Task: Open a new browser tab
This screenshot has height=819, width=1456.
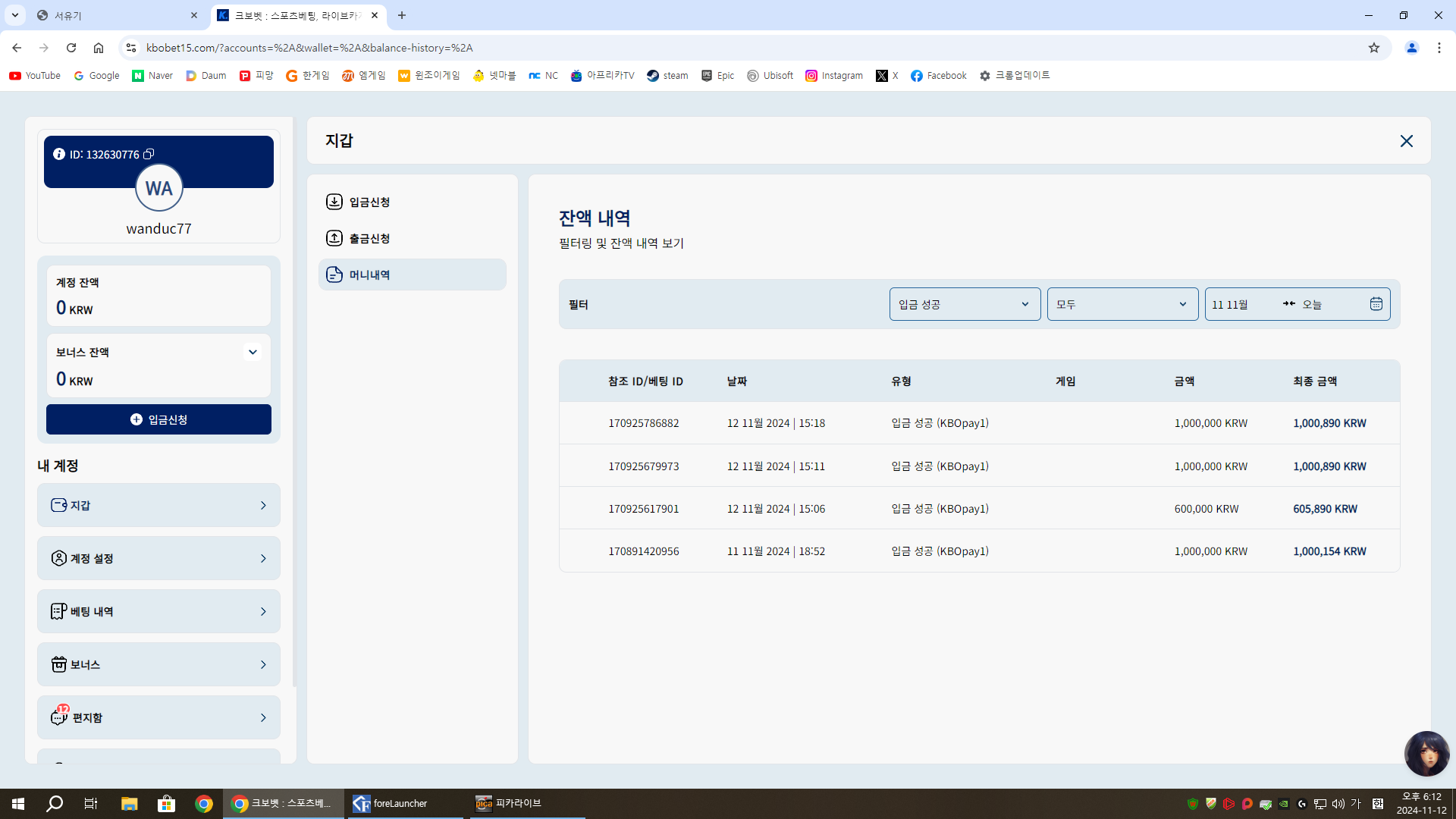Action: (x=402, y=15)
